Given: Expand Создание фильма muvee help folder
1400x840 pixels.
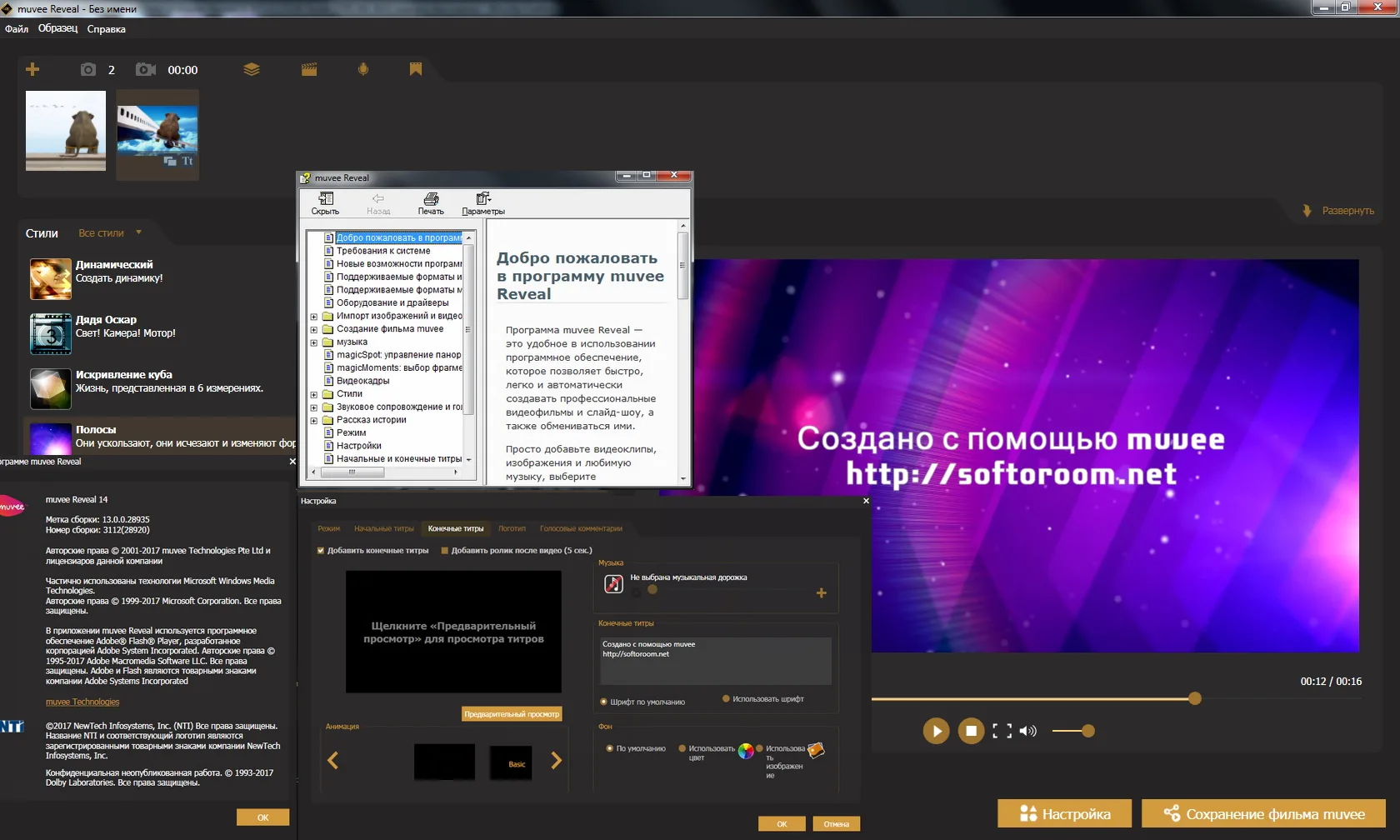Looking at the screenshot, I should 314,329.
